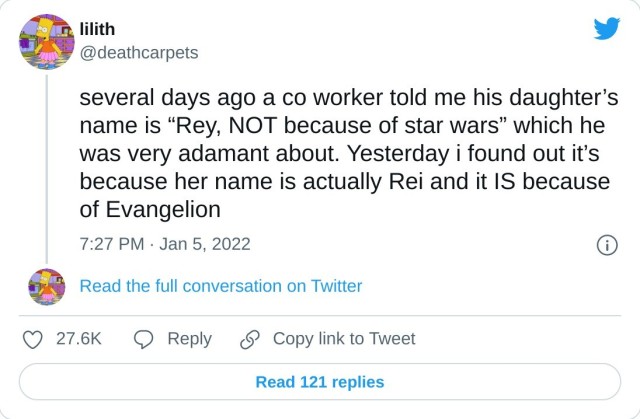This screenshot has width=640, height=419.
Task: Click small avatar beside full conversation link
Action: [x=44, y=286]
